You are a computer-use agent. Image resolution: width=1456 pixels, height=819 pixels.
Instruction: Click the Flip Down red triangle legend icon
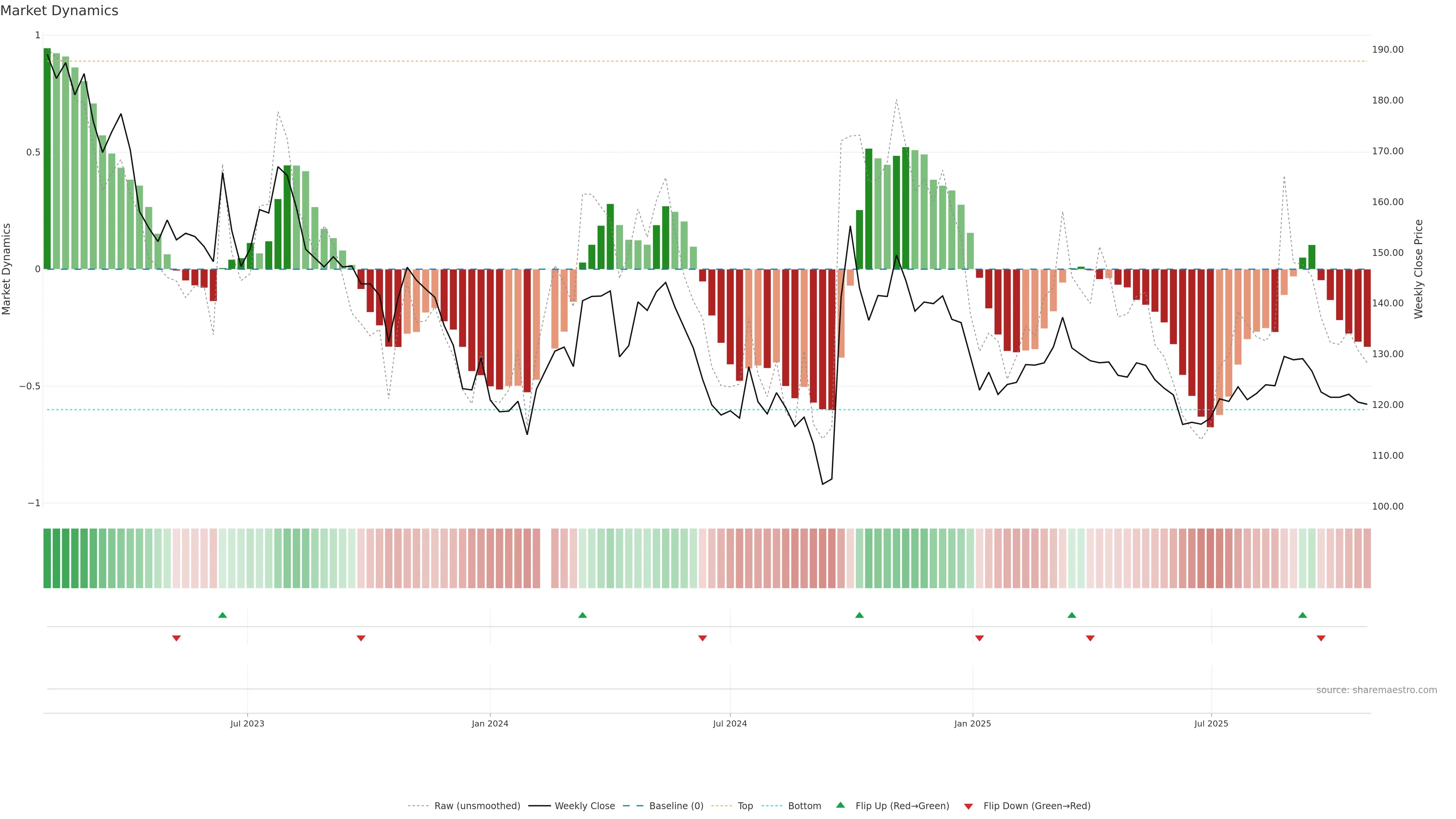point(968,806)
